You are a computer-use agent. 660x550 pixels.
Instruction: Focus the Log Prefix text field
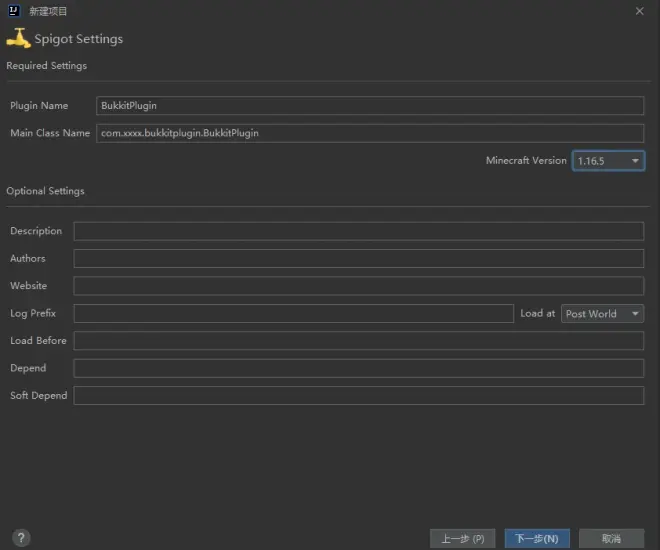[293, 314]
